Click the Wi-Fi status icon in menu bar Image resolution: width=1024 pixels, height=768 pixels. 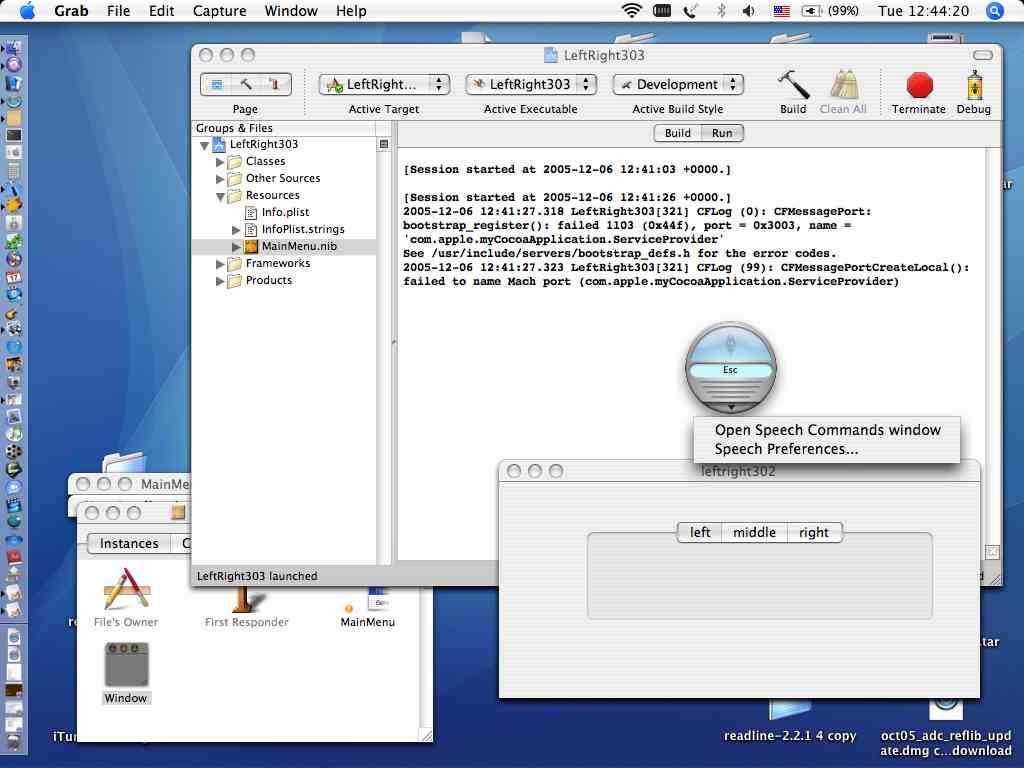pos(631,10)
